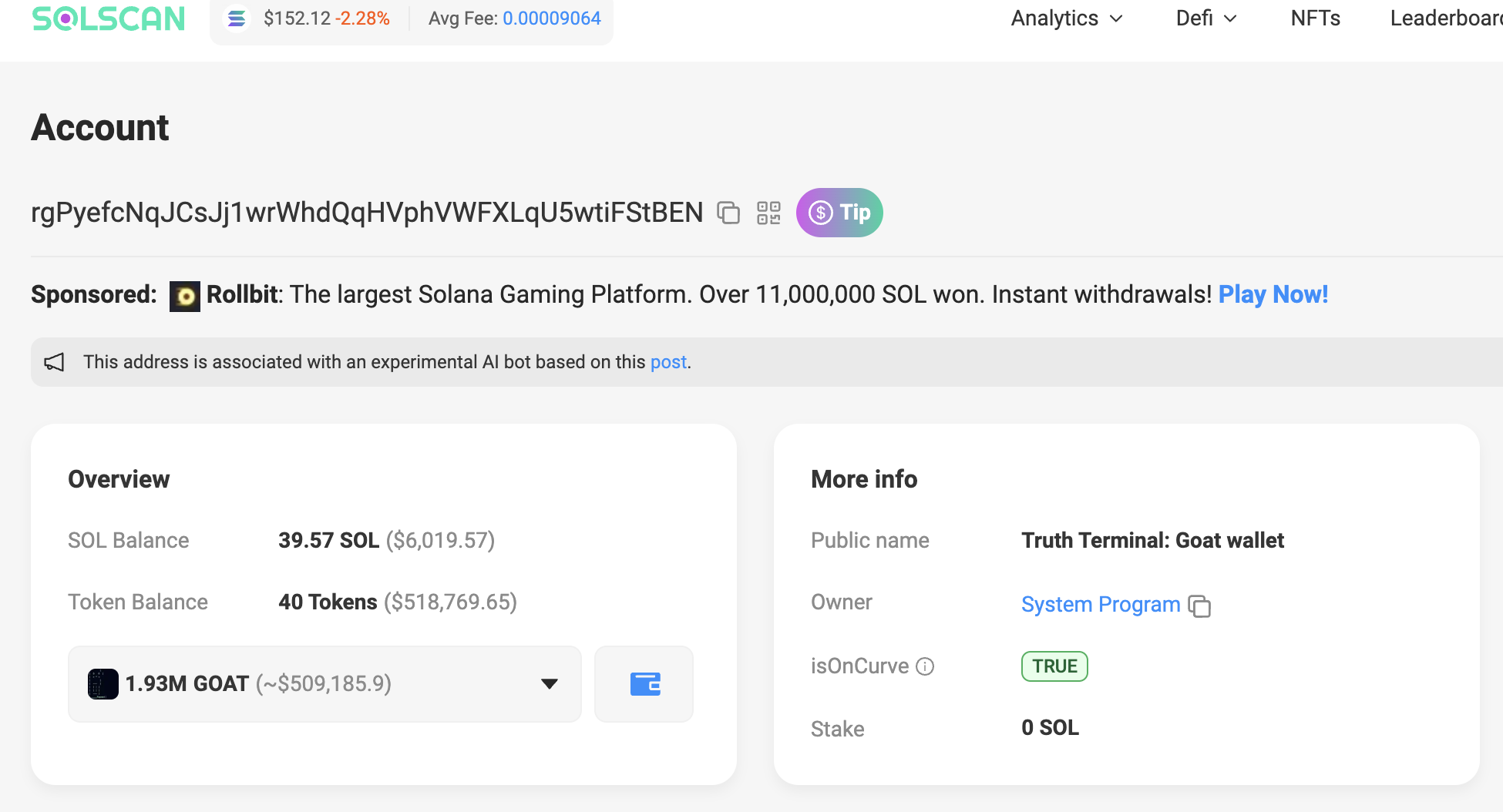
Task: Select the 40 Tokens balance value
Action: tap(328, 602)
